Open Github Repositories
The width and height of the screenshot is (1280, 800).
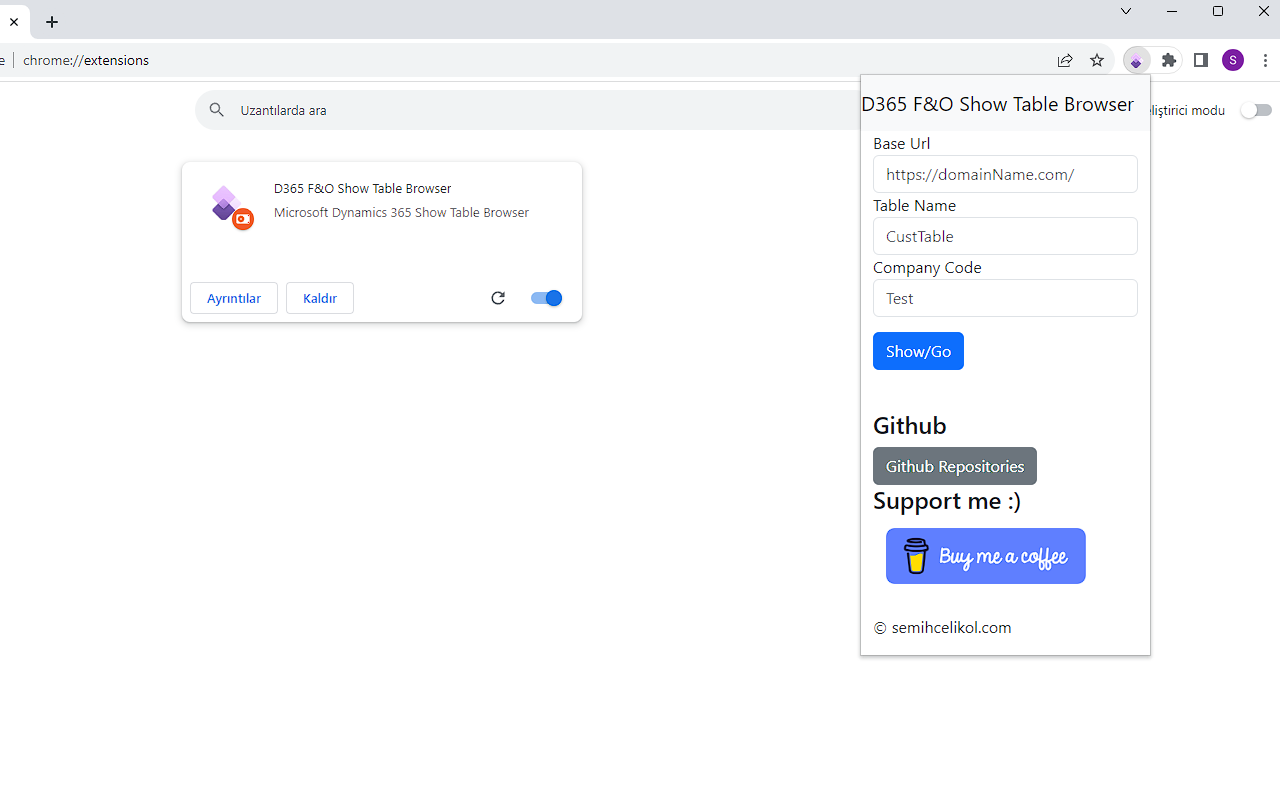pyautogui.click(x=954, y=466)
